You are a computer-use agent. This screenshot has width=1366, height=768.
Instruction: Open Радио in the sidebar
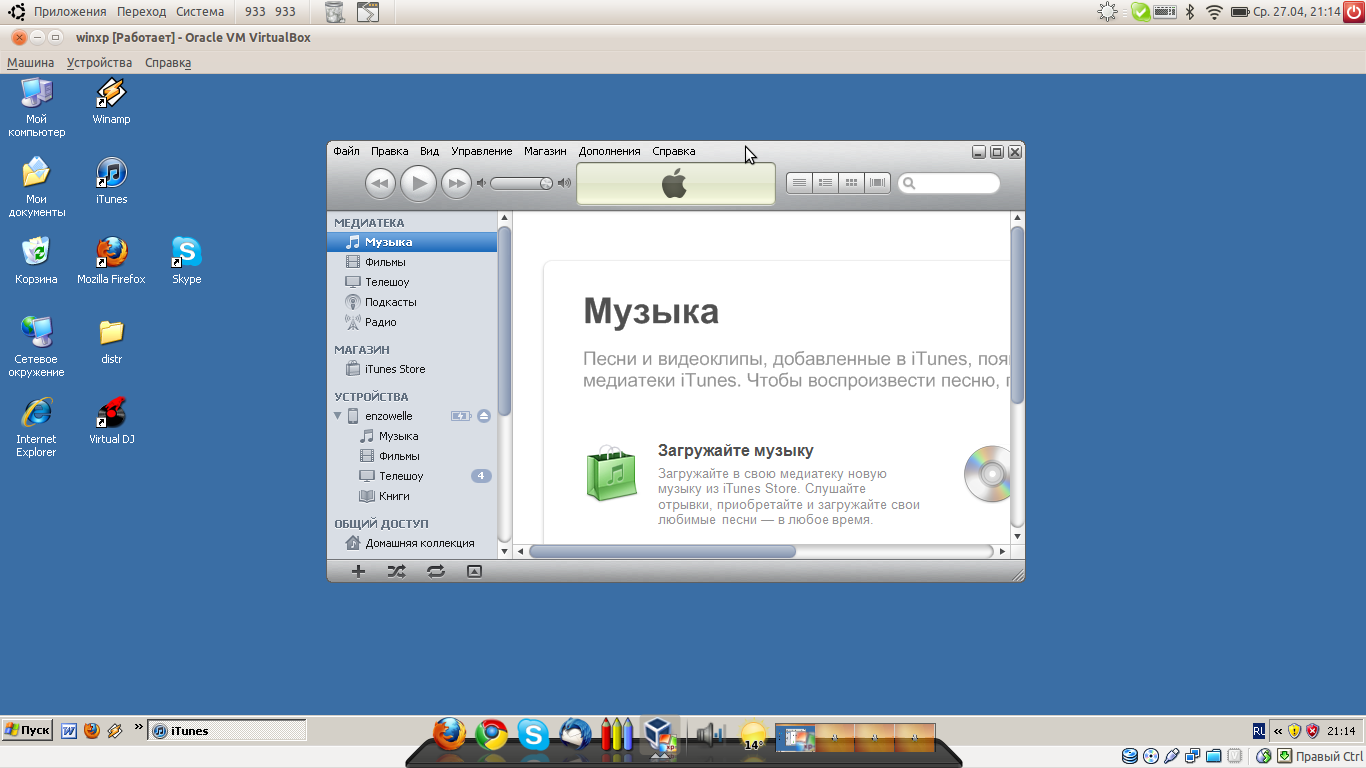pos(412,322)
